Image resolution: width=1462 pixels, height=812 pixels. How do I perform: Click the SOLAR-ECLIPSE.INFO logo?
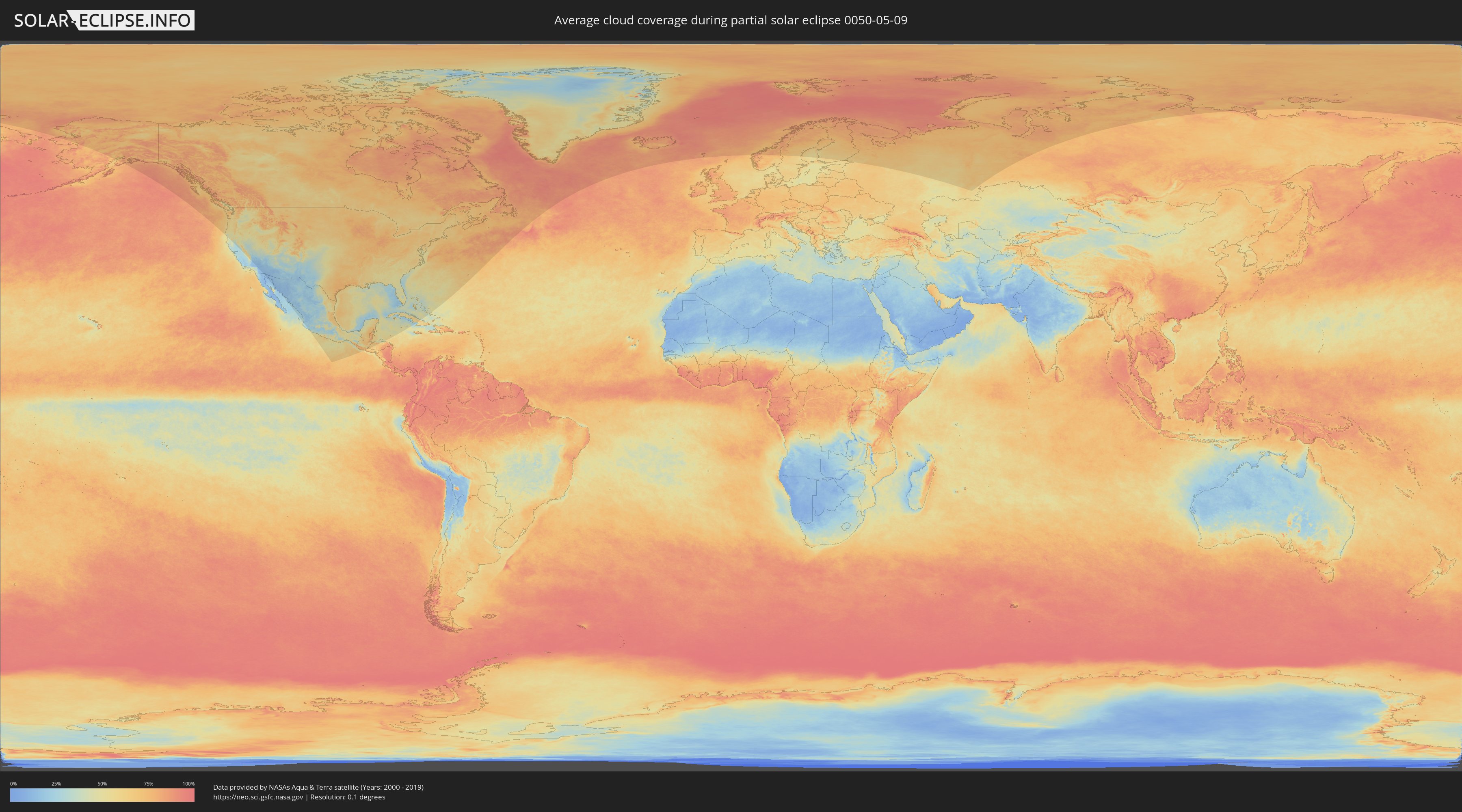pyautogui.click(x=104, y=20)
